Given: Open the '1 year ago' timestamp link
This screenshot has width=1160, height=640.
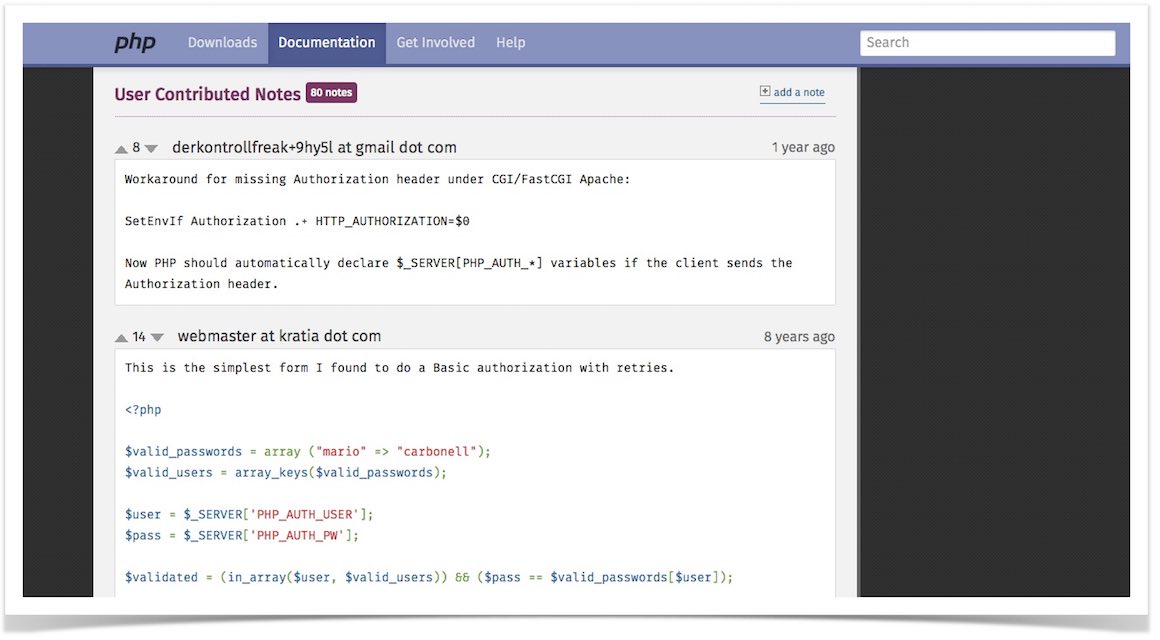Looking at the screenshot, I should click(x=802, y=147).
